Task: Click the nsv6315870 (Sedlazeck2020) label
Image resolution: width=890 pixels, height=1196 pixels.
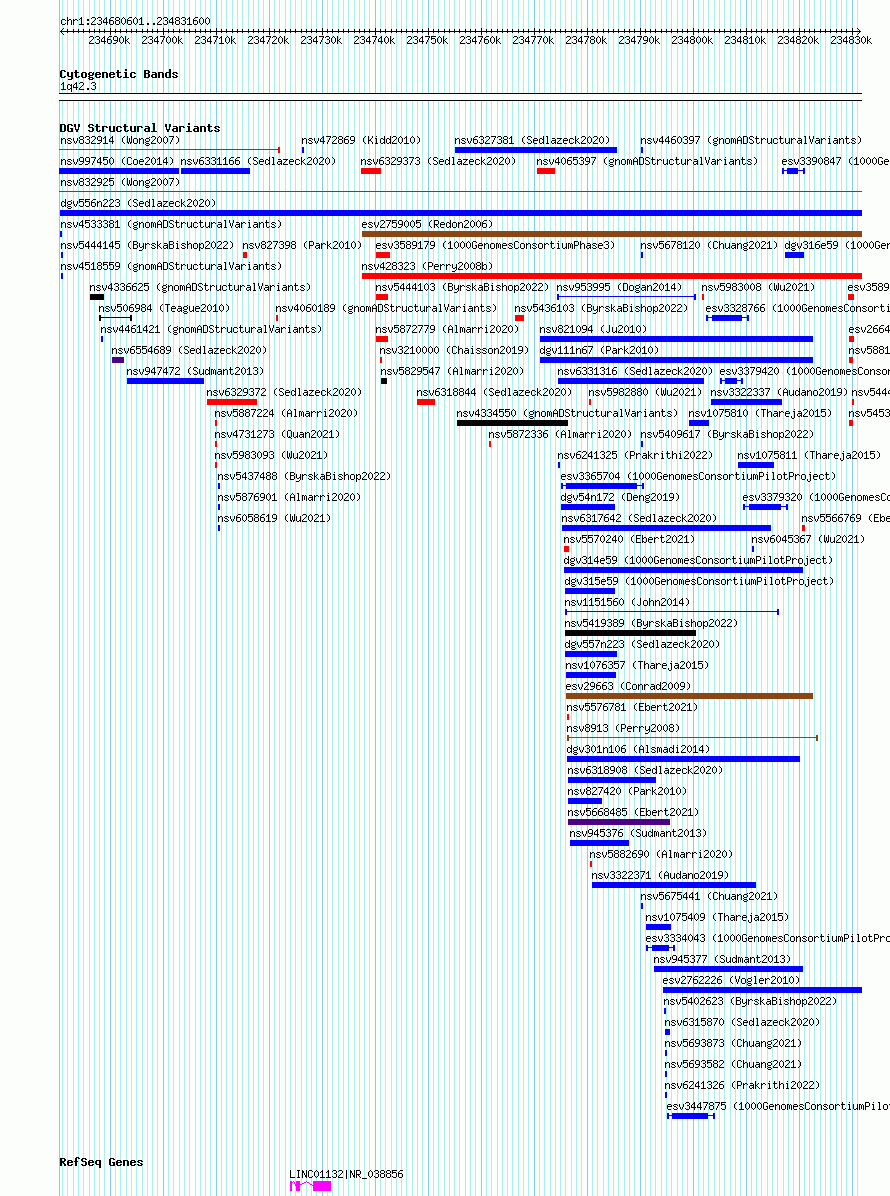Action: tap(741, 1022)
